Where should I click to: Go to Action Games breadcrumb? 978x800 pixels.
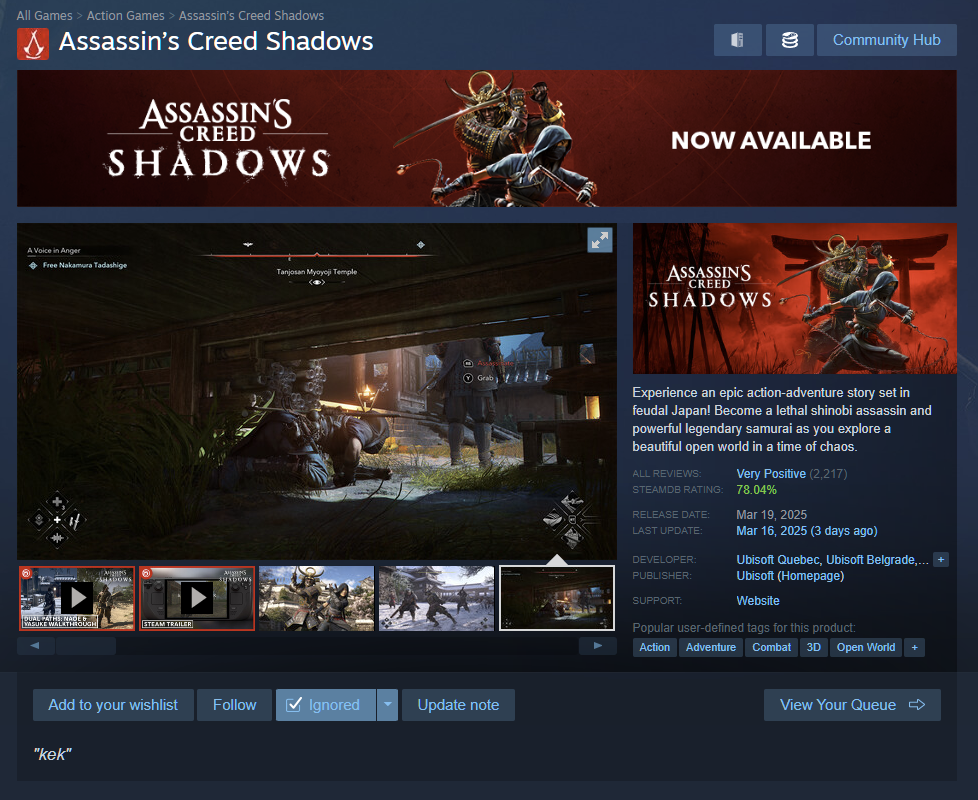pyautogui.click(x=125, y=16)
